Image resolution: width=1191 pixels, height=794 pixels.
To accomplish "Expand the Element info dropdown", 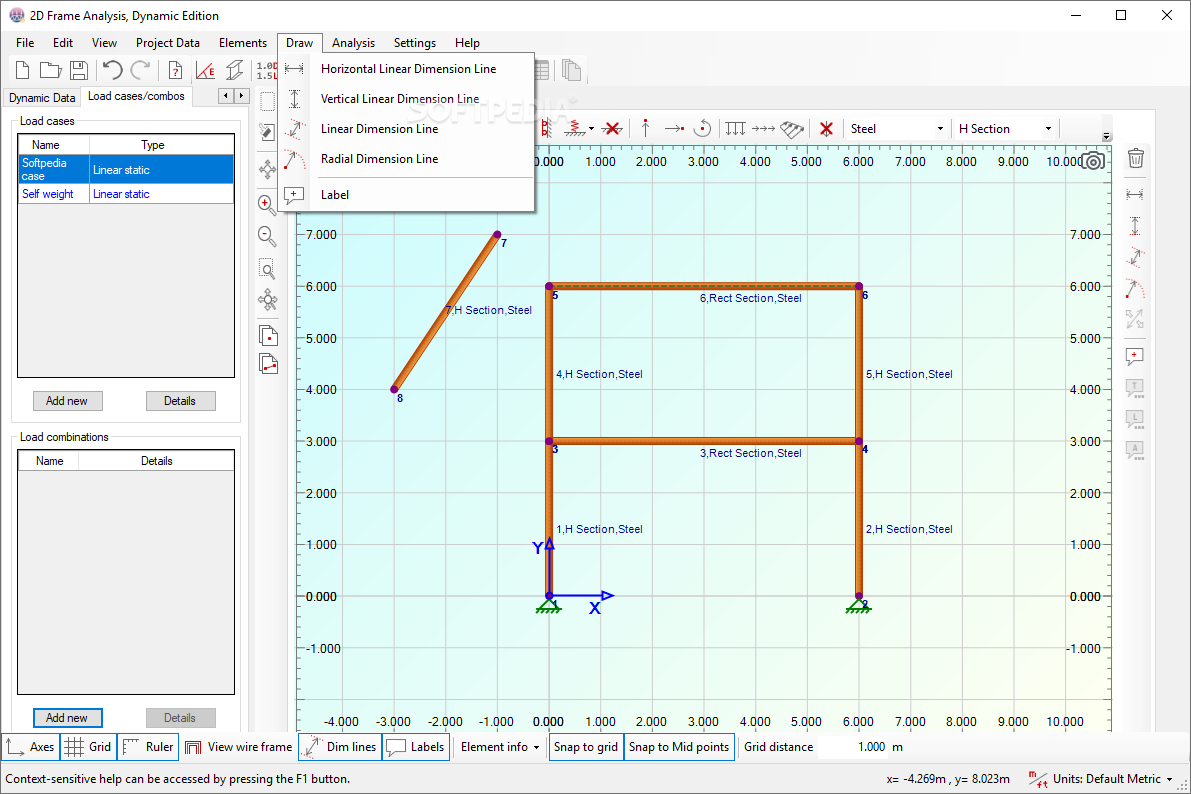I will click(x=500, y=747).
